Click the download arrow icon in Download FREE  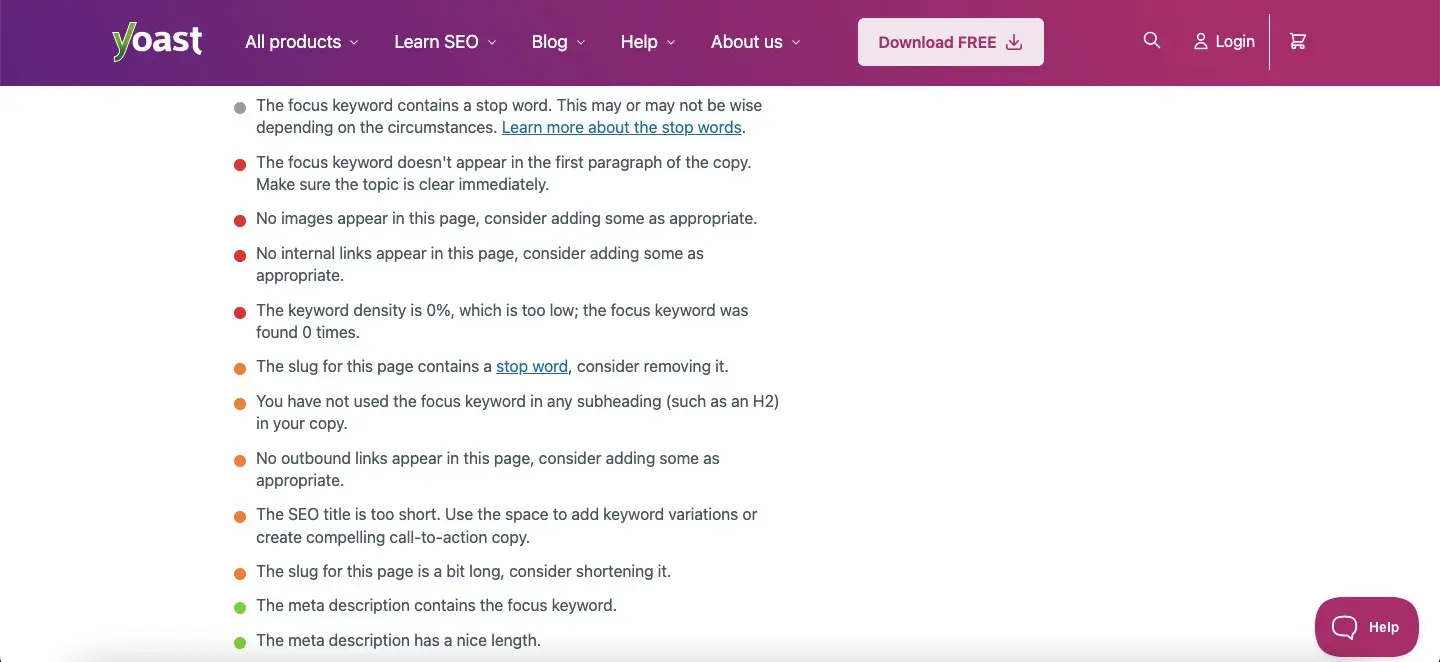click(1014, 42)
